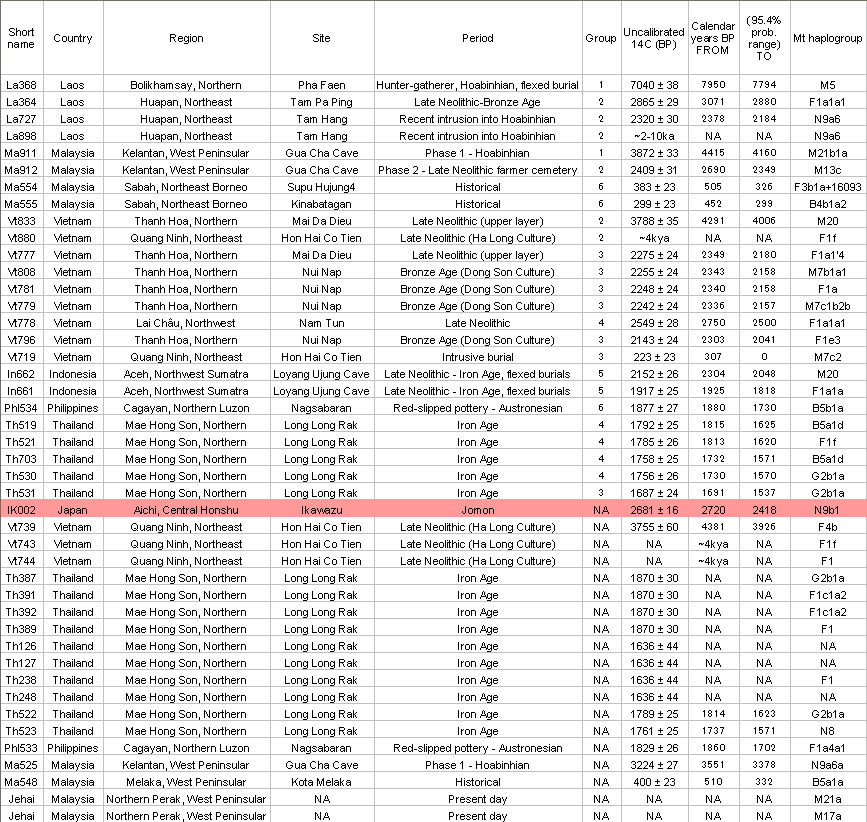867x822 pixels.
Task: Select the '1917 ± 25' radiocarbon value
Action: 654,391
